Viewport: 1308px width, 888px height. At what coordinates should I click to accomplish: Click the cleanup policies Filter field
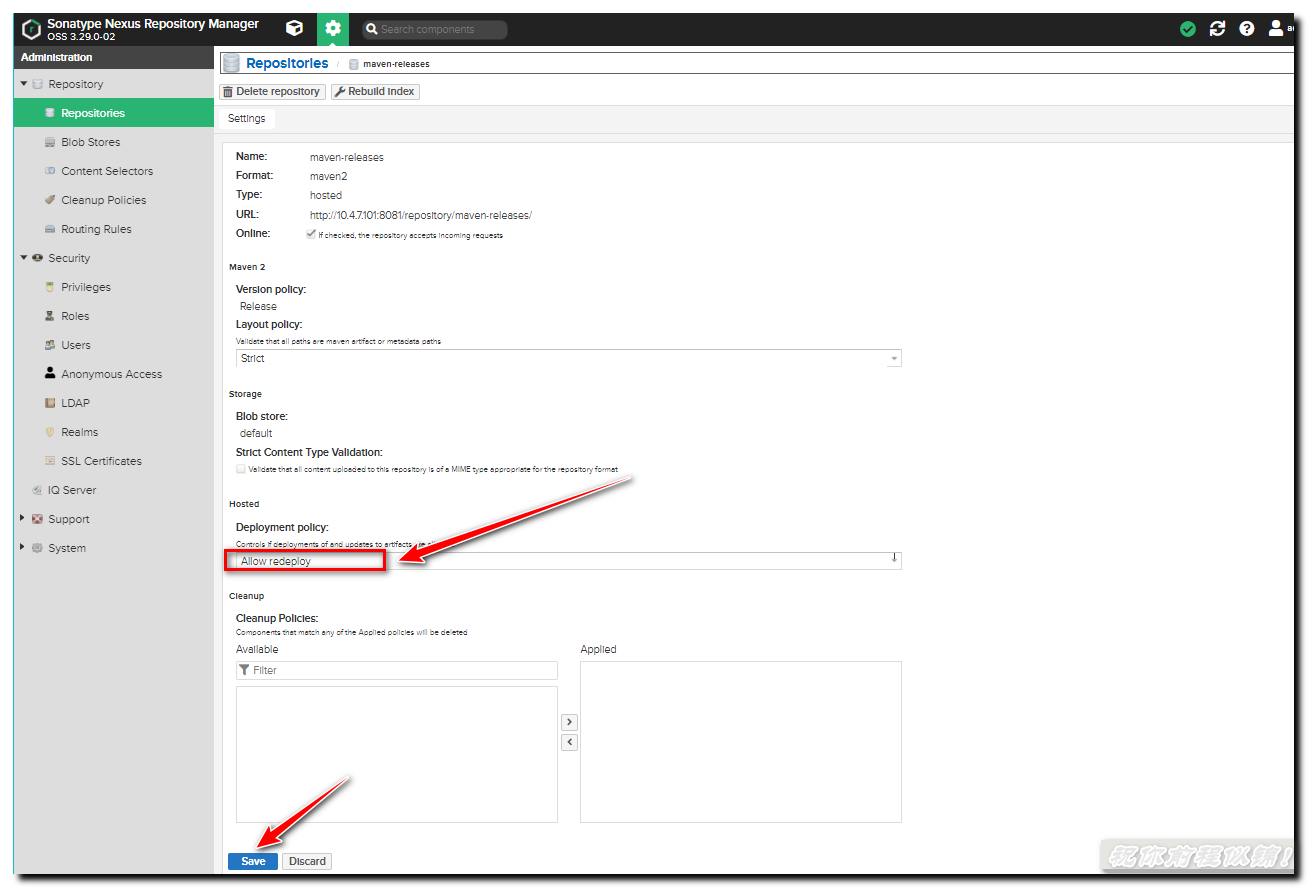tap(397, 670)
